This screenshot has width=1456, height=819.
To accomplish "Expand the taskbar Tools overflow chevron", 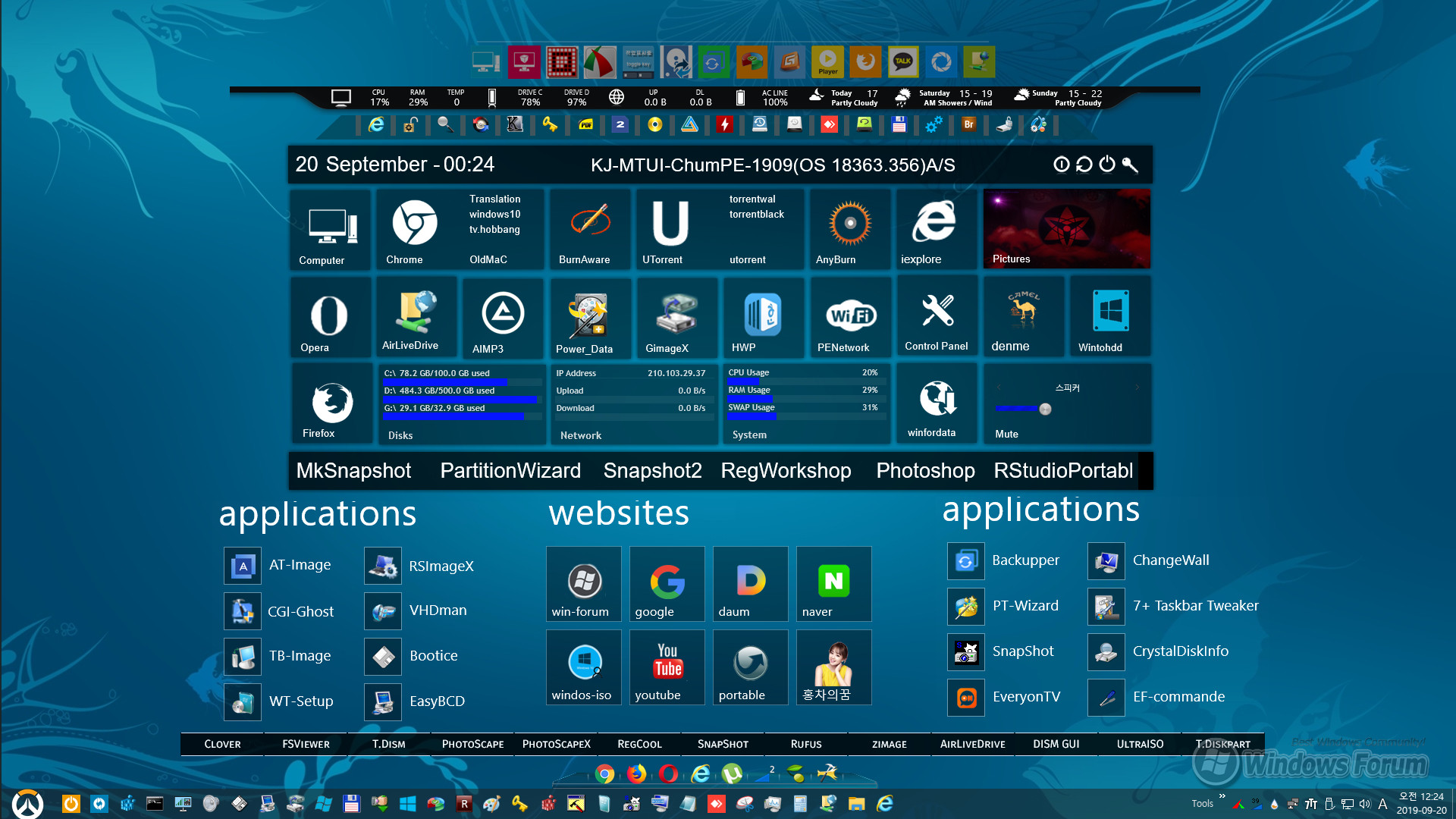I will point(1222,796).
